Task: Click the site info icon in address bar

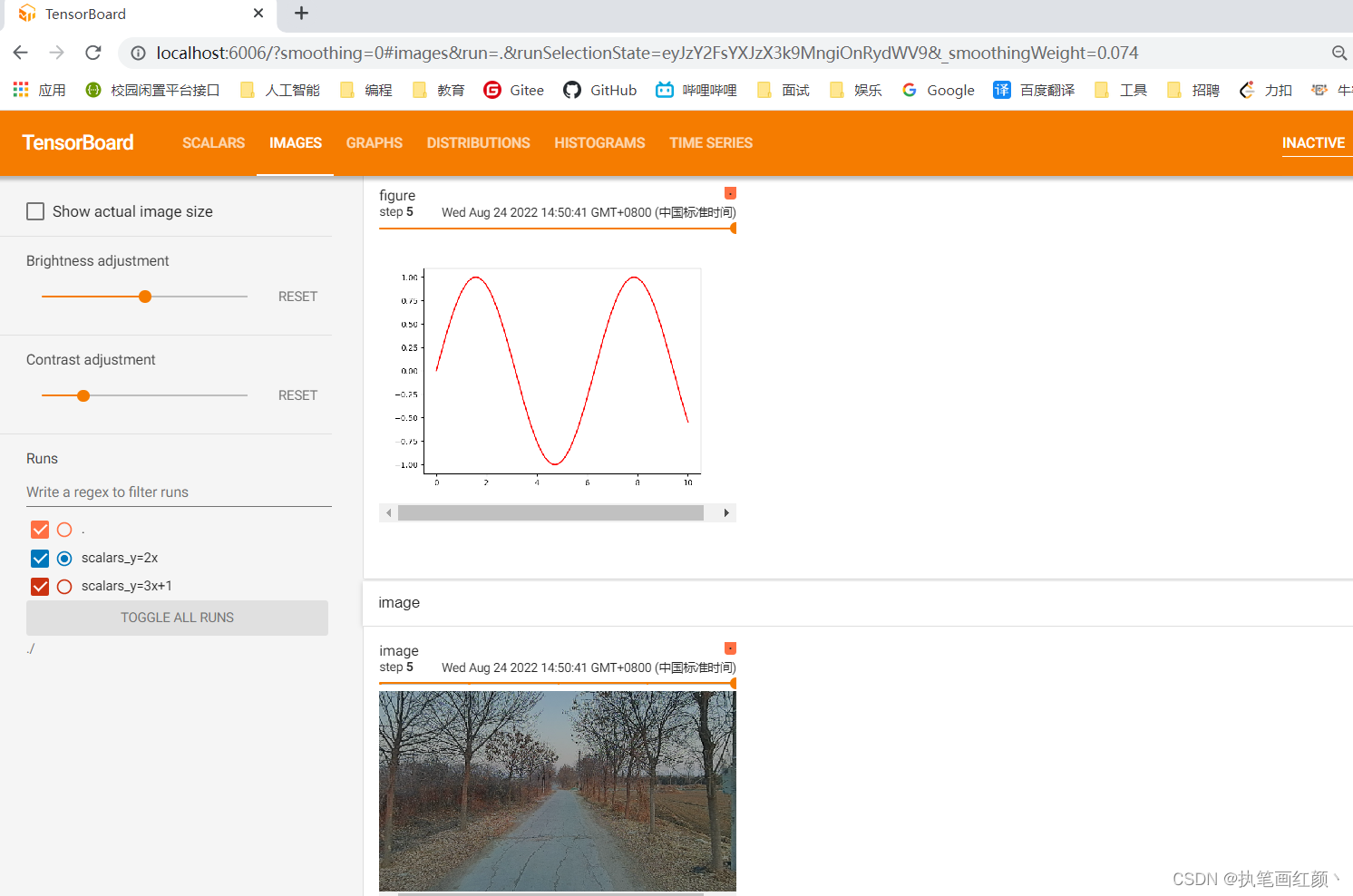Action: coord(138,54)
